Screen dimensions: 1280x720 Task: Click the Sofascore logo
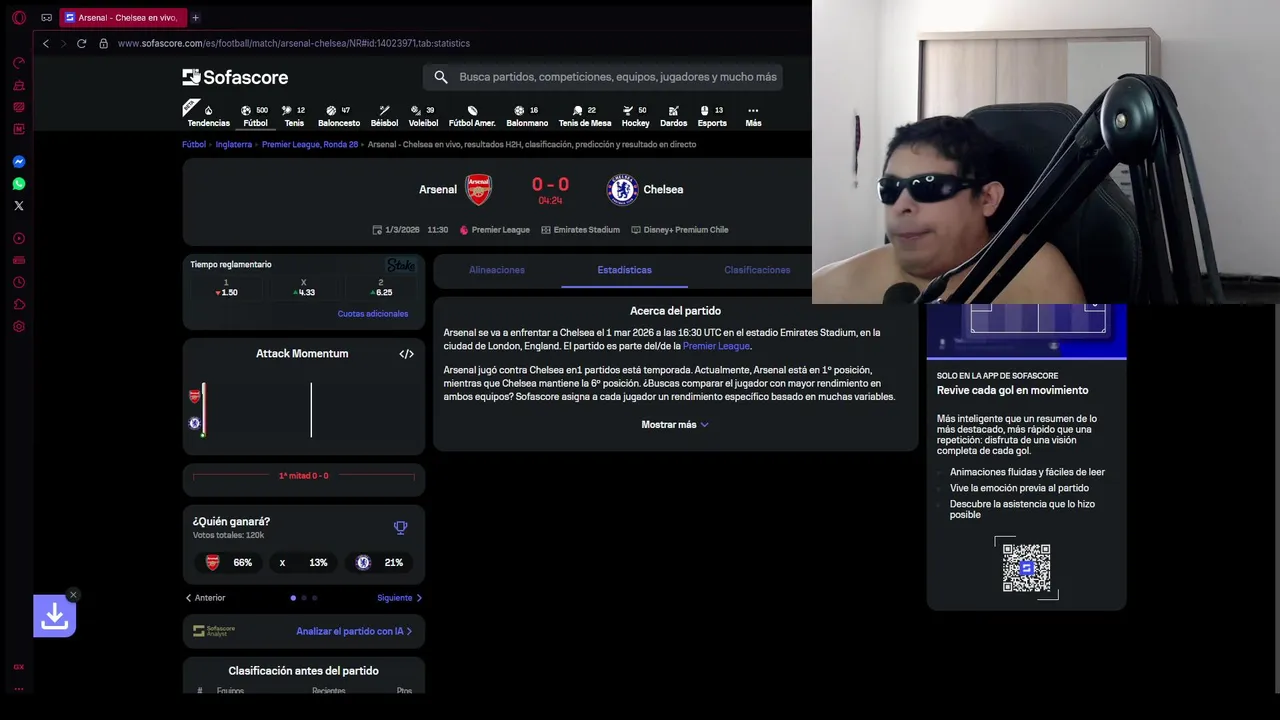tap(235, 77)
